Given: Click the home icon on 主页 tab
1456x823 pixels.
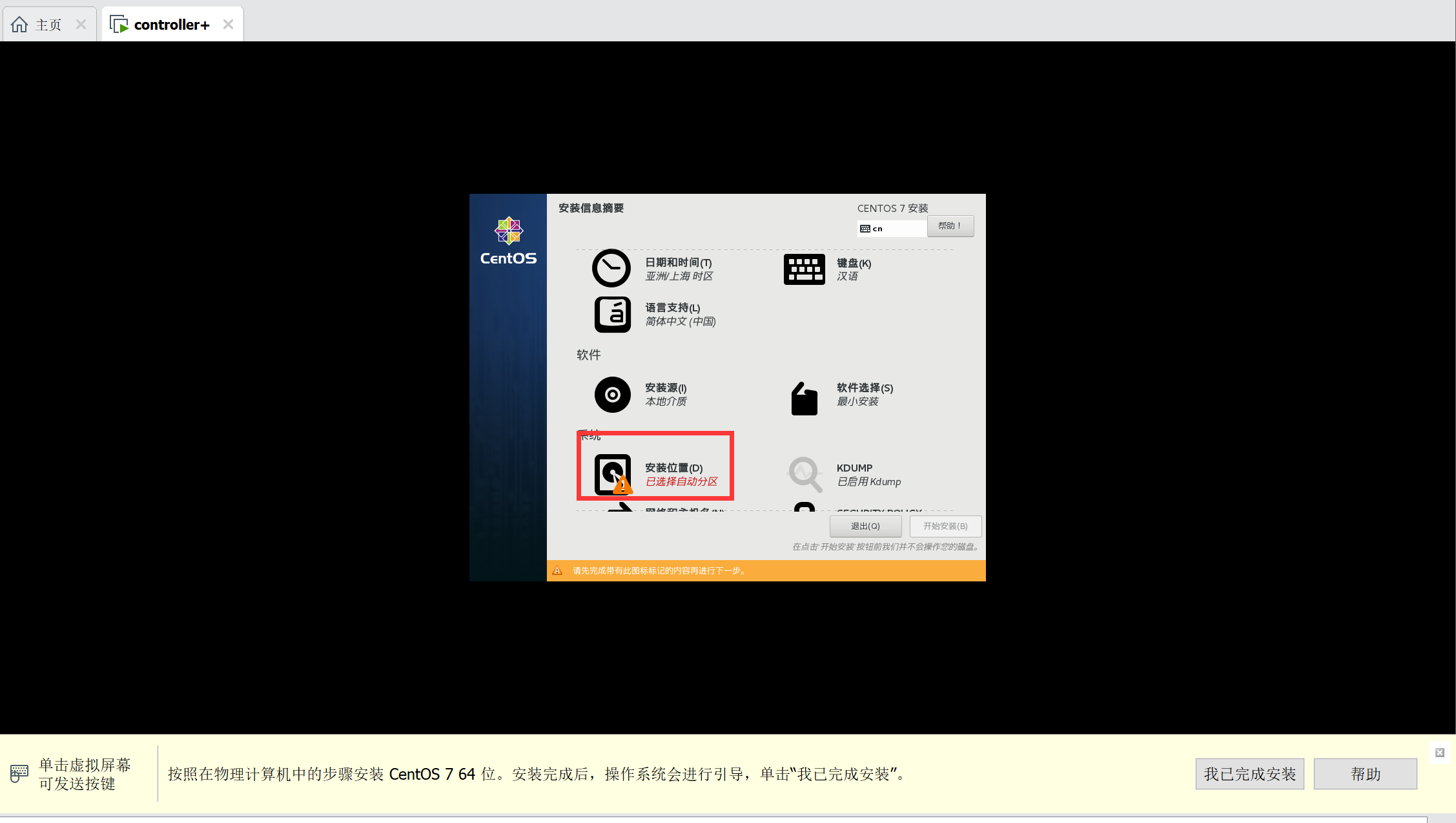Looking at the screenshot, I should (19, 25).
